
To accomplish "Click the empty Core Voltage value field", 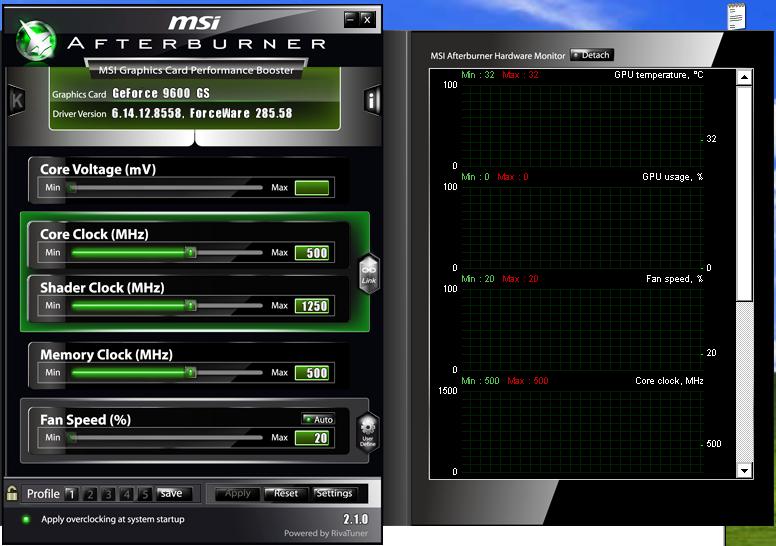I will point(312,188).
